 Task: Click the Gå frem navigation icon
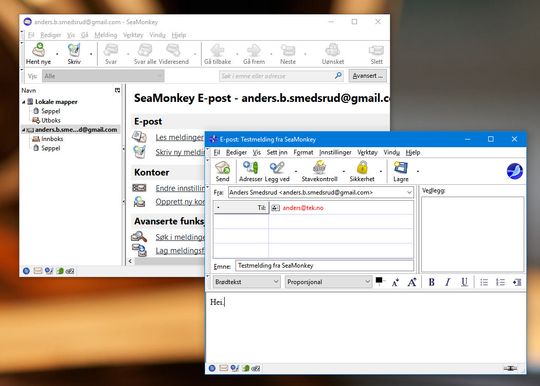[x=254, y=54]
